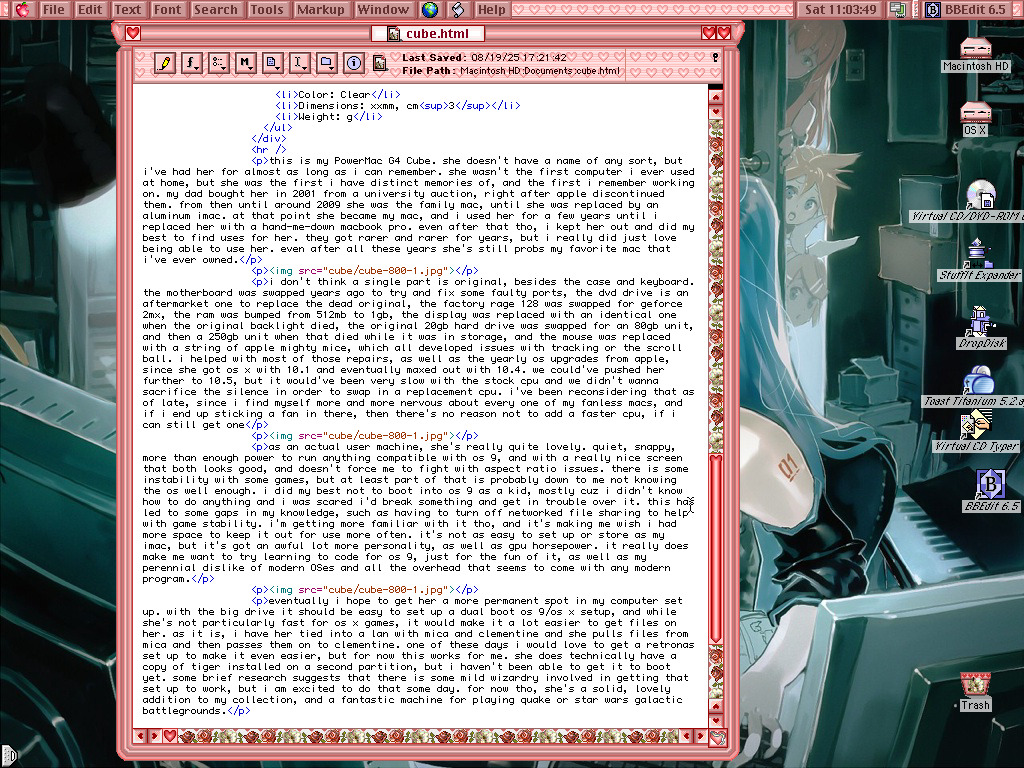Select the DropDisk desktop icon
This screenshot has width=1024, height=768.
click(982, 327)
